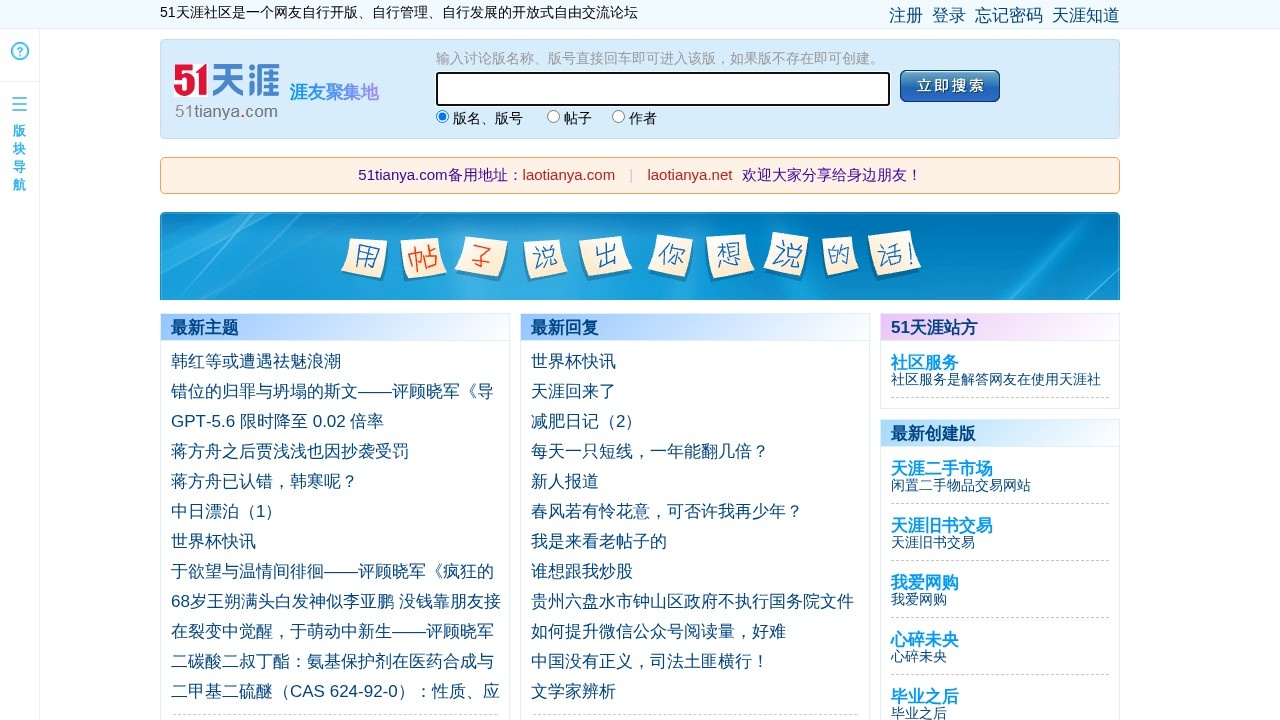
Task: Open the 忘记密码 link
Action: (1009, 15)
